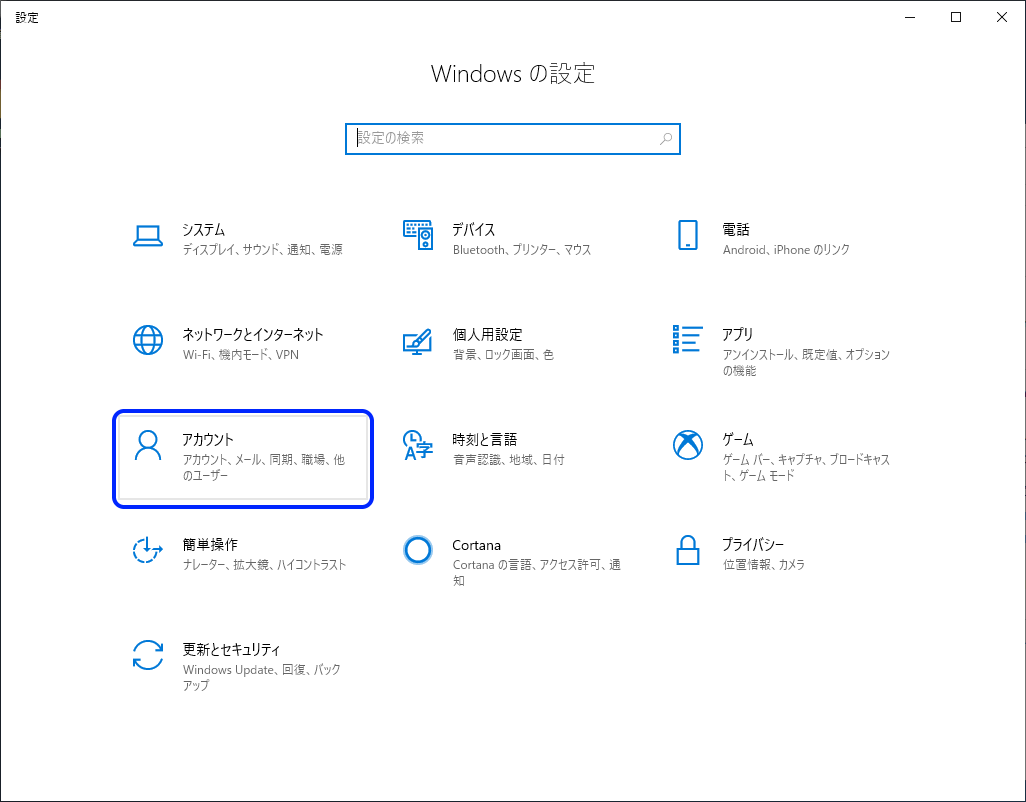This screenshot has width=1026, height=802.
Task: Open the ゲーム Xbox icon
Action: (688, 445)
